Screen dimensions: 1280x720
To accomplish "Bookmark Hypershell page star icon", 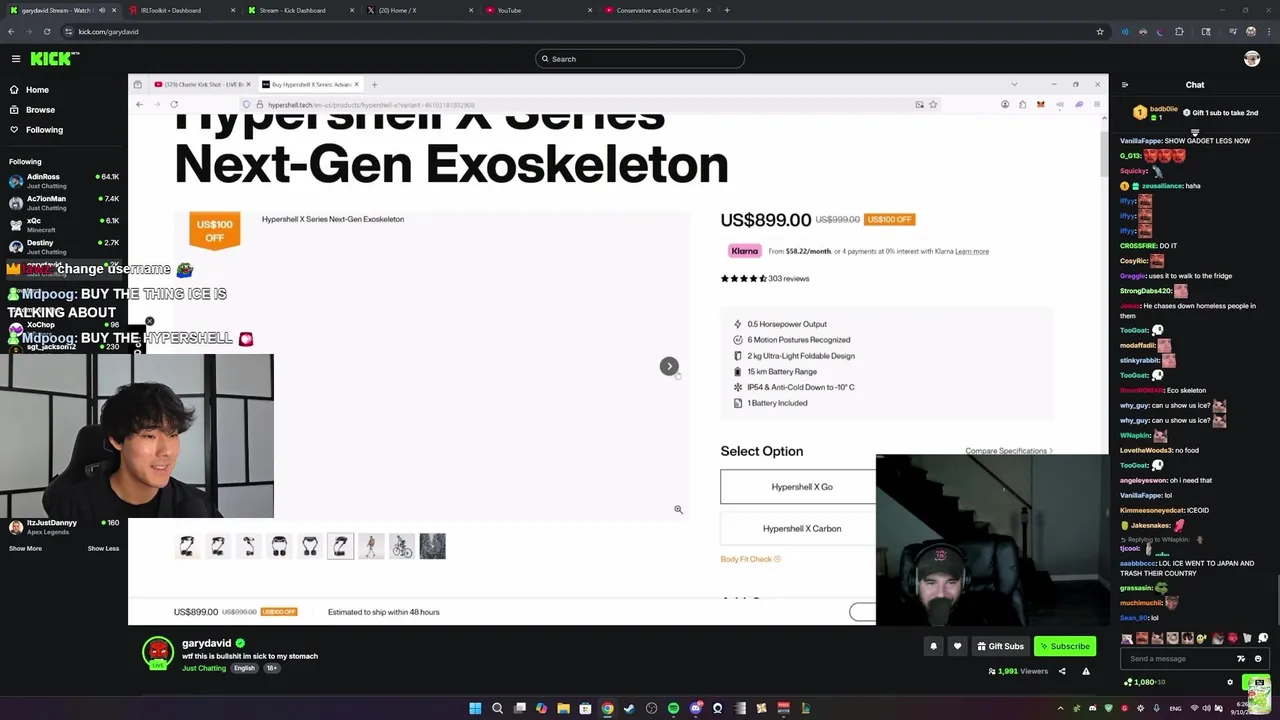I will pyautogui.click(x=933, y=104).
